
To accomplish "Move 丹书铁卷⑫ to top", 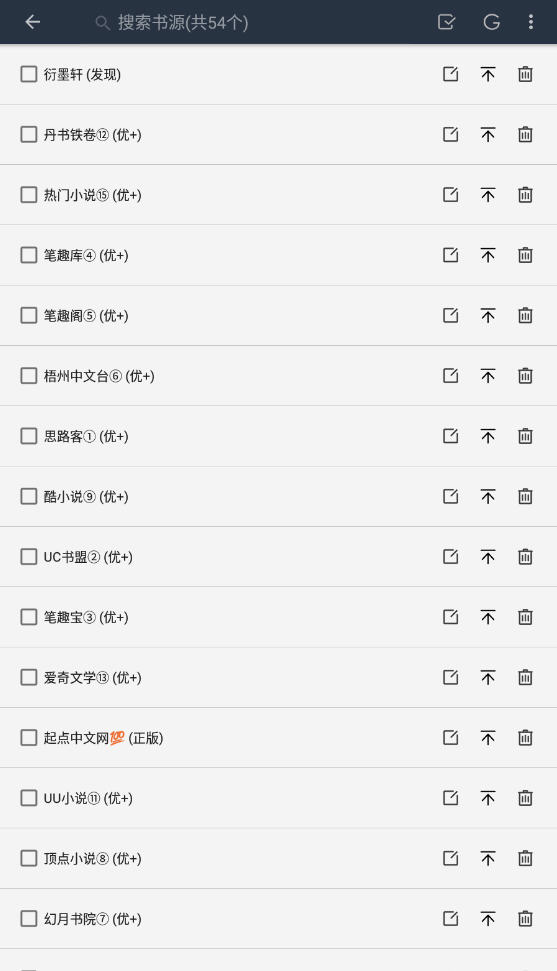I will tap(488, 134).
